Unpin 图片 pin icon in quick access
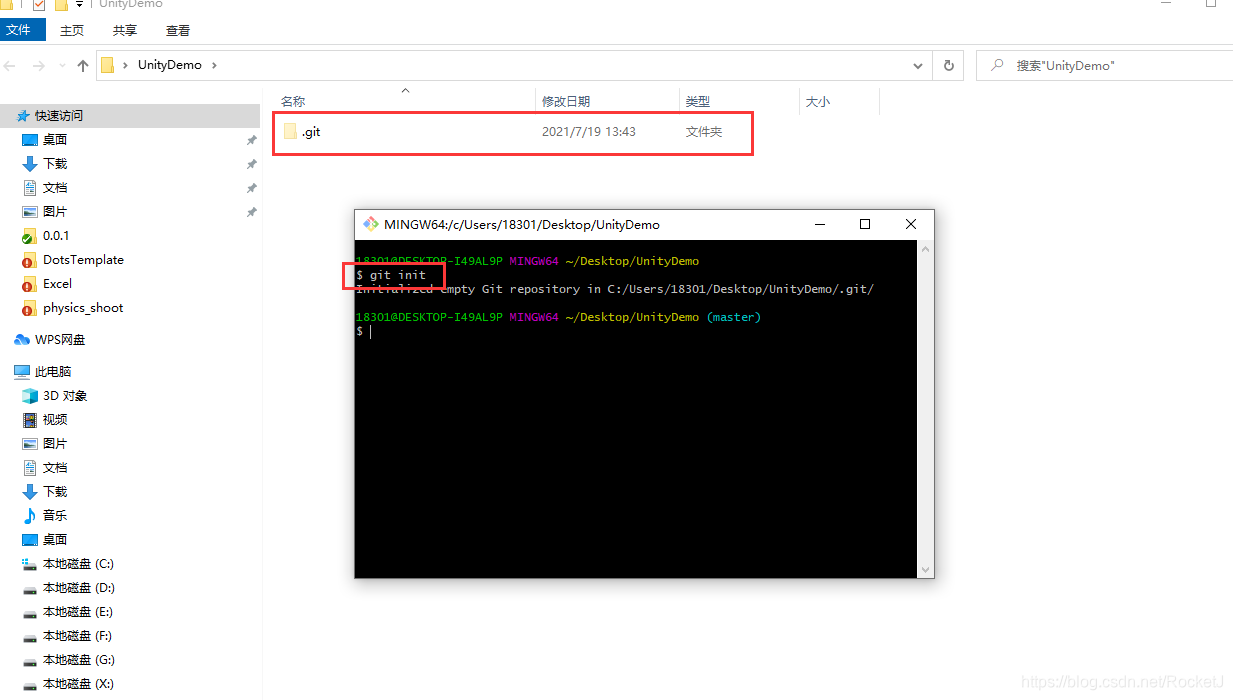This screenshot has height=700, width=1233. (x=251, y=212)
